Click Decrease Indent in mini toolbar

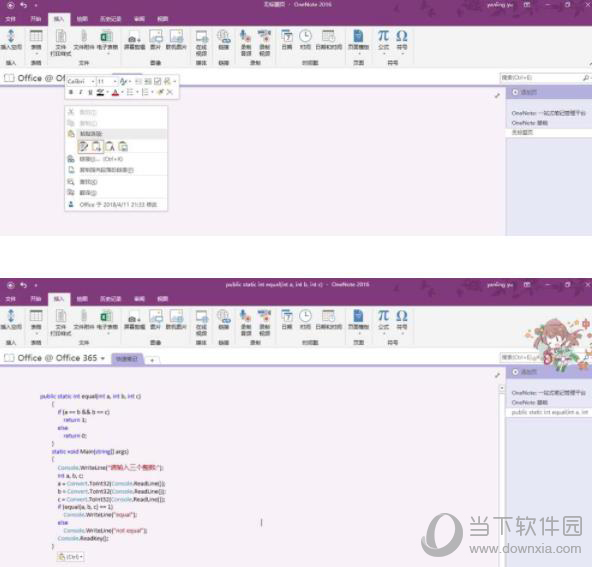tap(139, 81)
